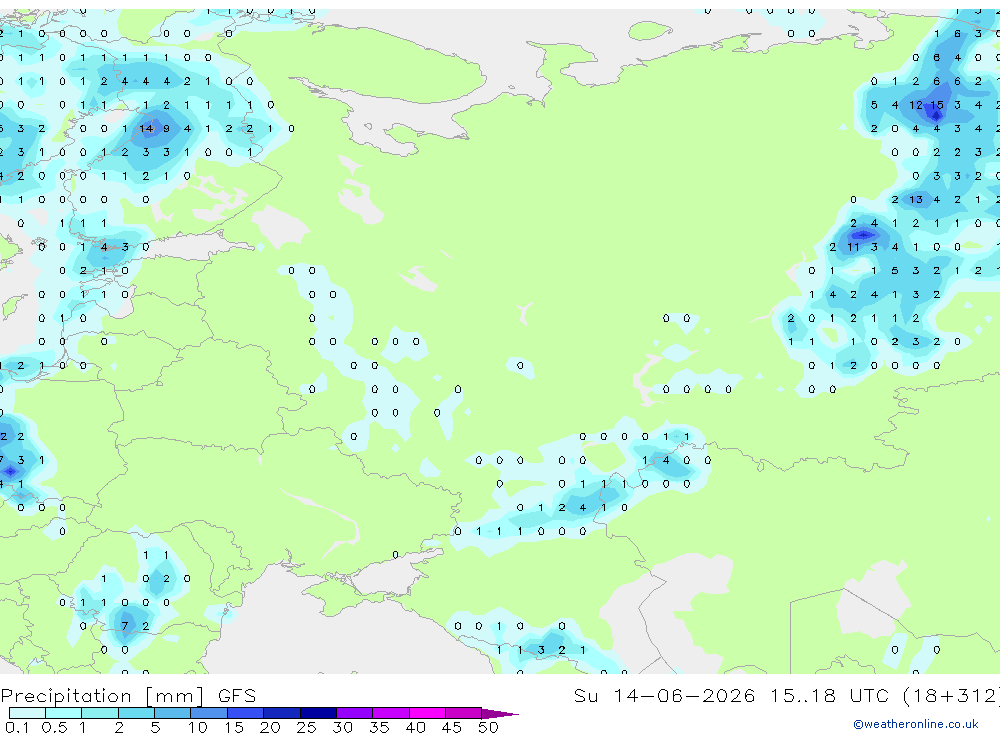Open the weatheronline.co.uk link
1000x733 pixels.
(916, 724)
